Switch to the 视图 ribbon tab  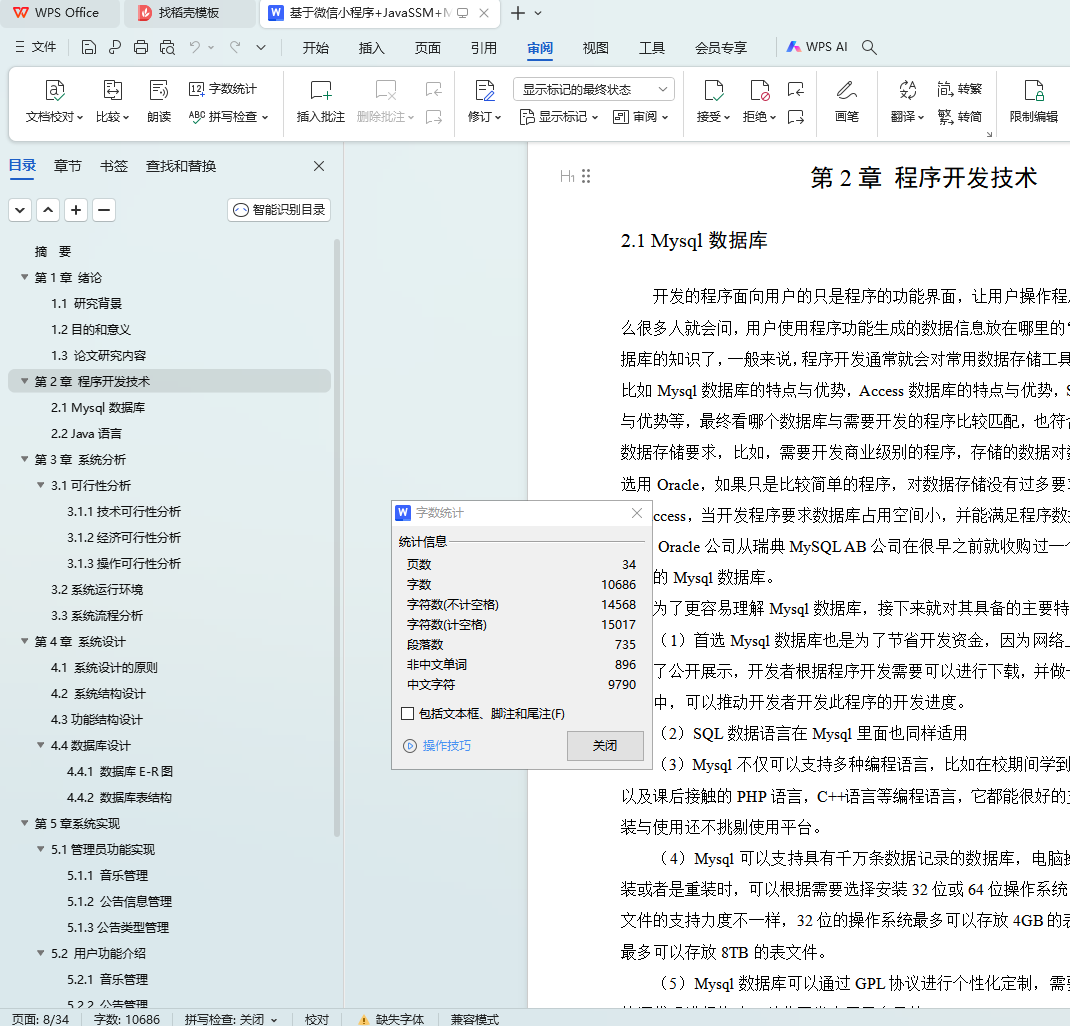[x=596, y=47]
